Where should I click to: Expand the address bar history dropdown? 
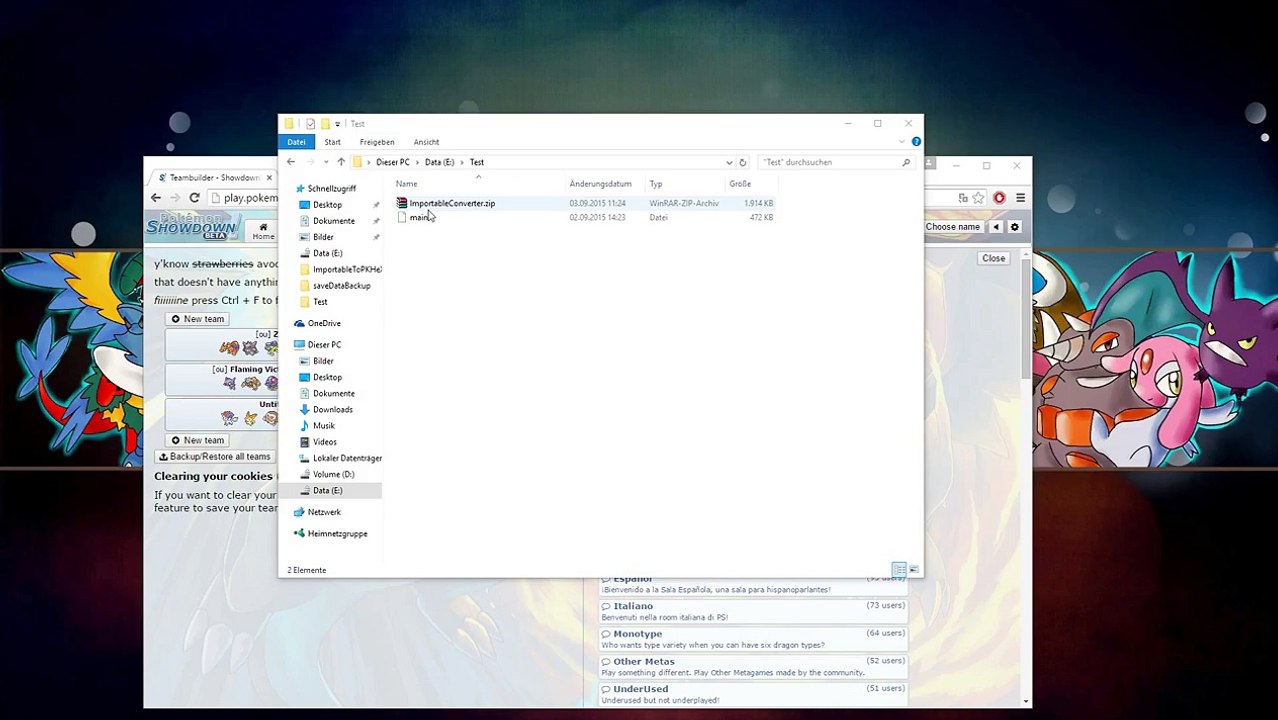[729, 162]
